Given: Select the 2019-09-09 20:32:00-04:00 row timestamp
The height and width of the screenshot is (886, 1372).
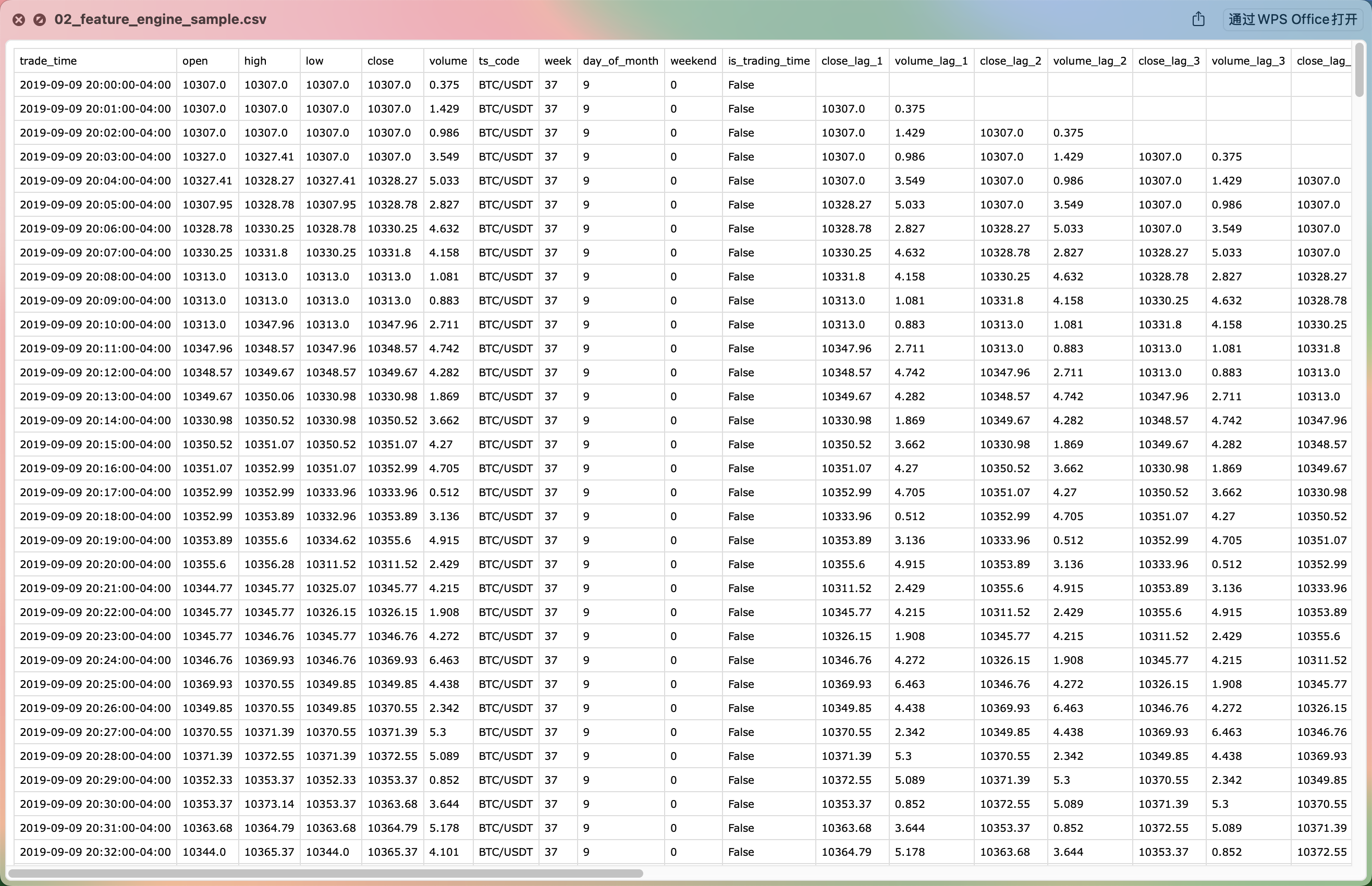Looking at the screenshot, I should point(95,852).
